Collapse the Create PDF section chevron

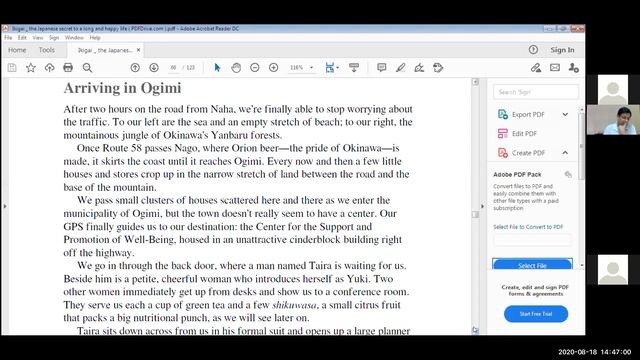(x=565, y=153)
